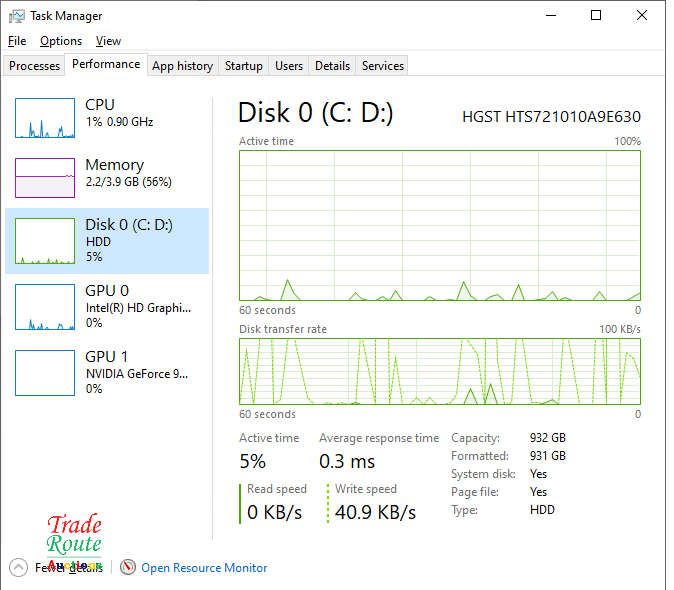The image size is (674, 590).
Task: Open the View menu
Action: point(108,41)
